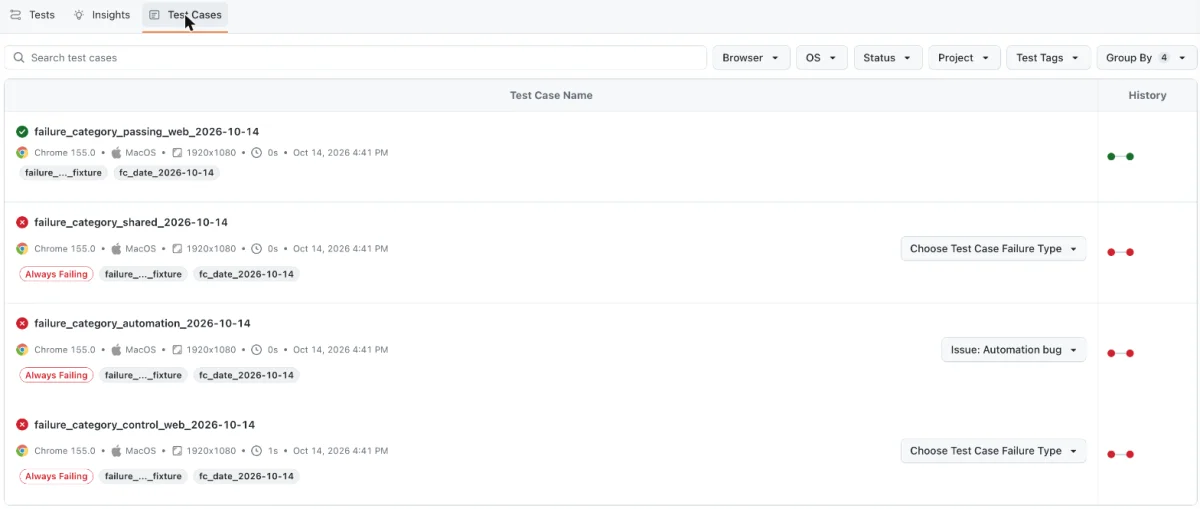
Task: Open the Insights tab
Action: tap(101, 15)
